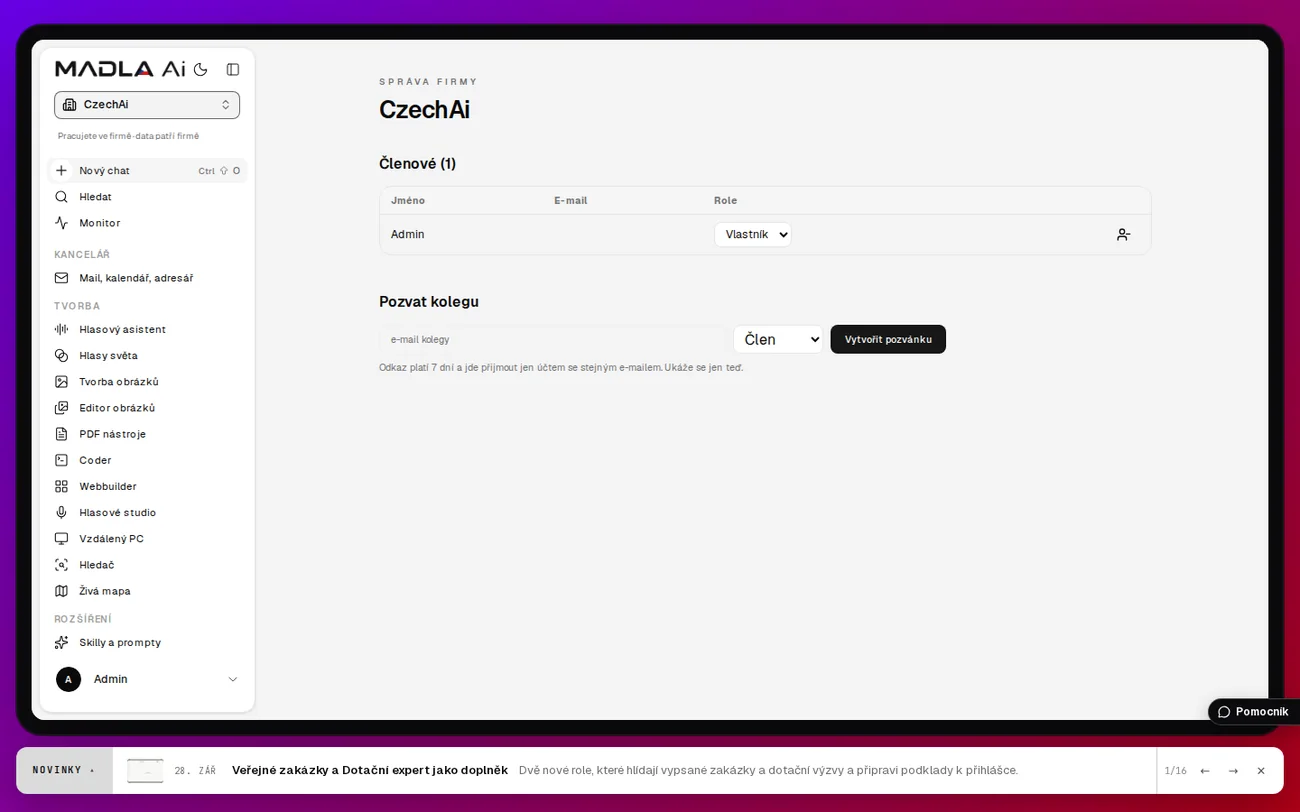Viewport: 1300px width, 812px height.
Task: Click the Role column header
Action: [x=725, y=200]
